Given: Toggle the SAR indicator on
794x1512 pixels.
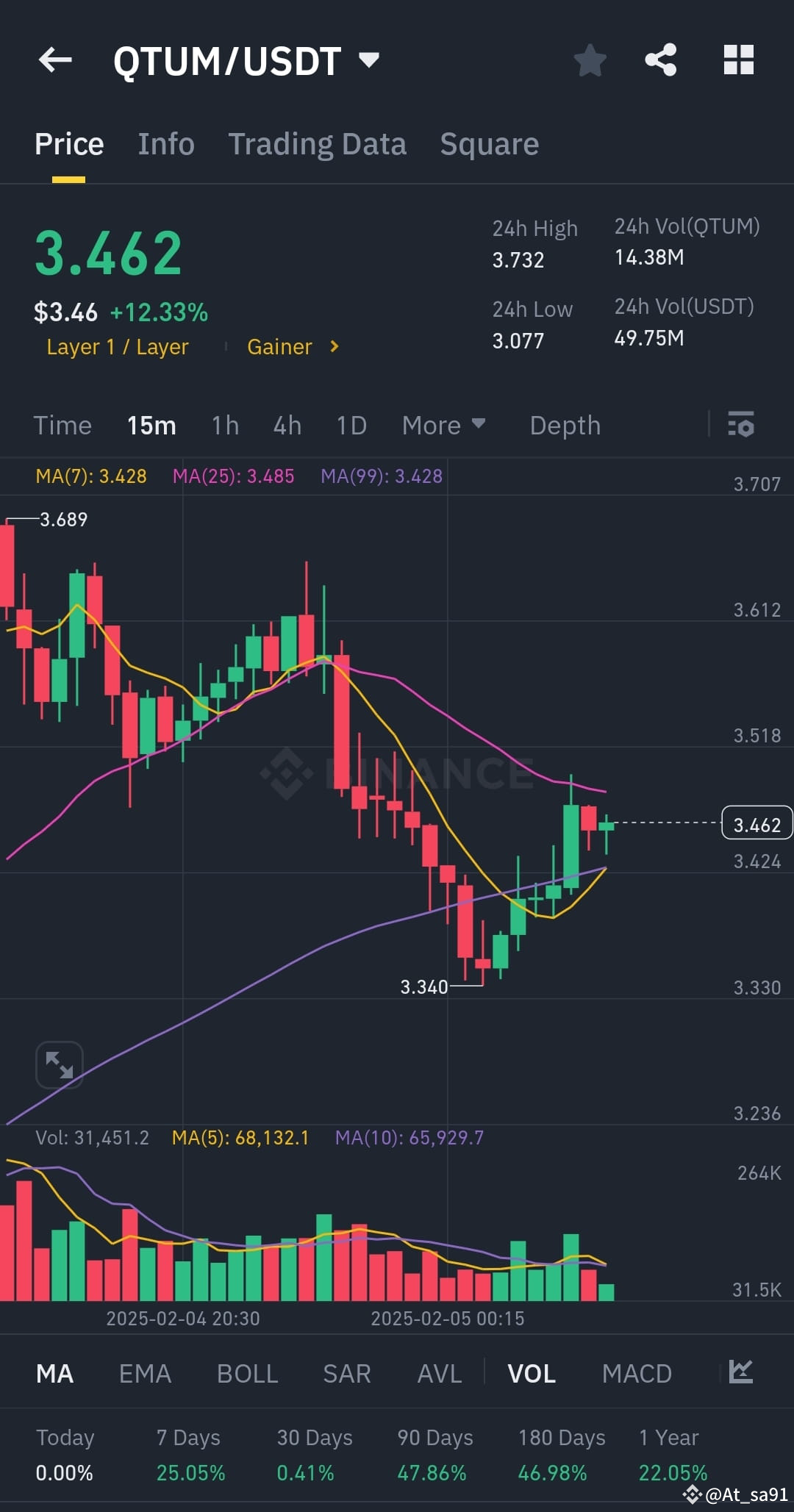Looking at the screenshot, I should (346, 1373).
